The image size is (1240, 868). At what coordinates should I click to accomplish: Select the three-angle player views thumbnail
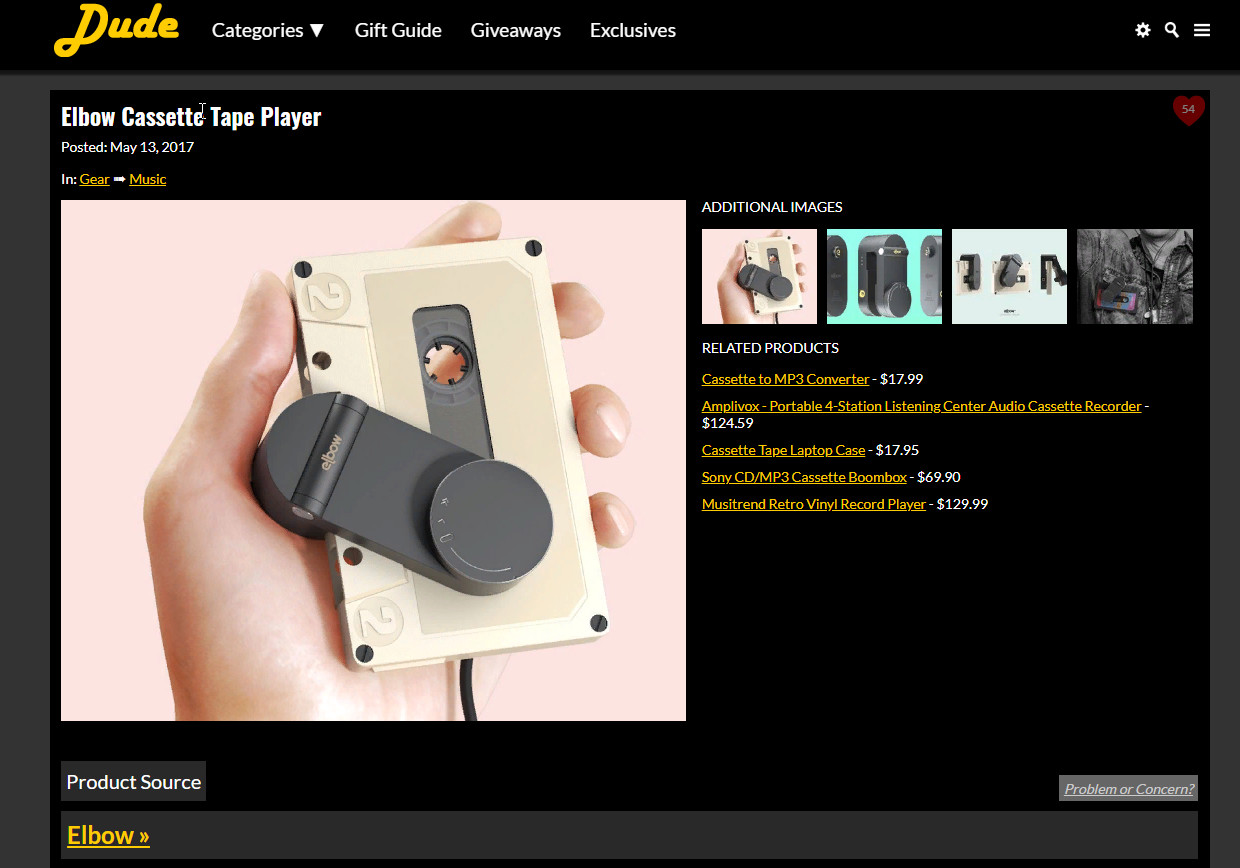(x=1009, y=276)
